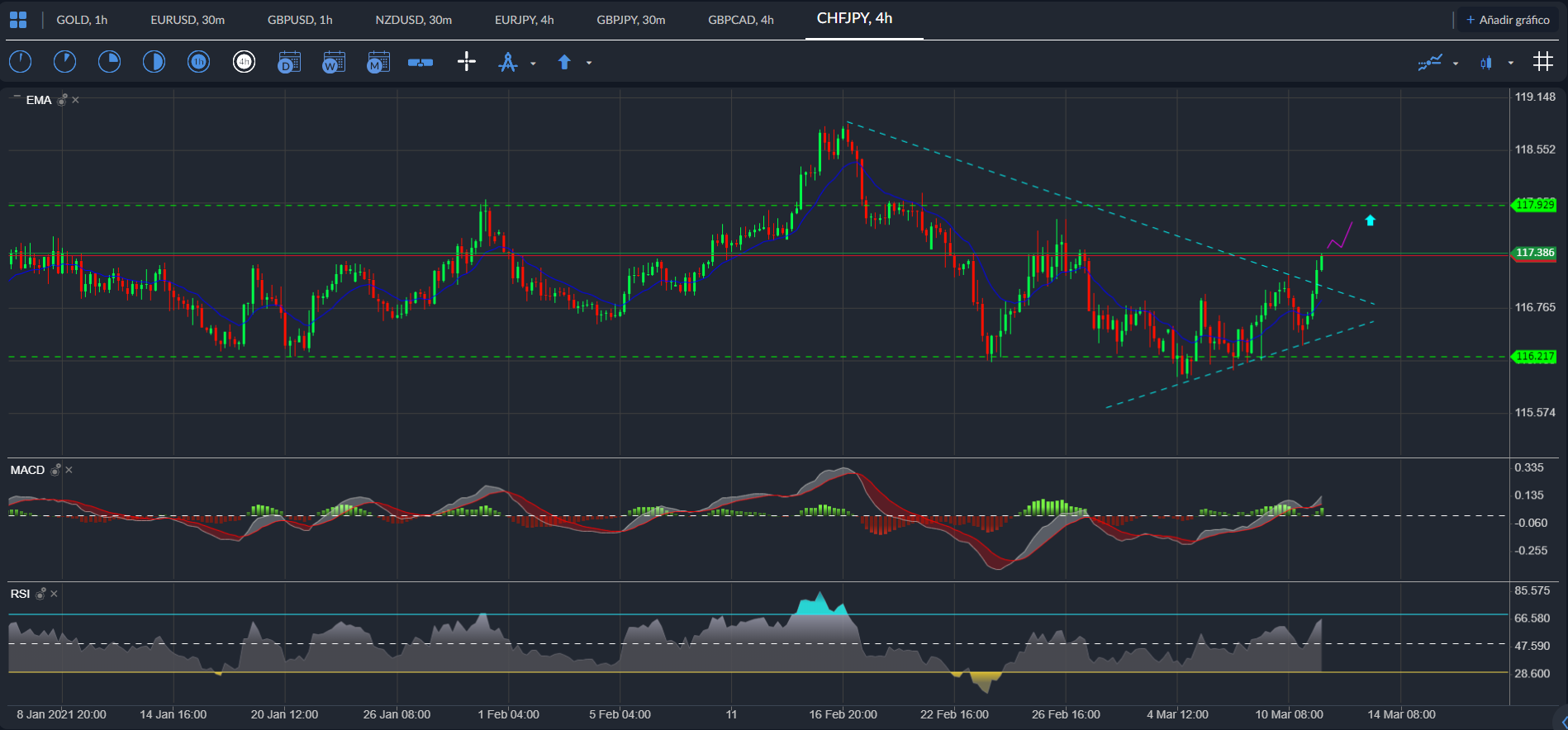The width and height of the screenshot is (1568, 730).
Task: Open the GBPJPY, 30m chart tab
Action: 631,20
